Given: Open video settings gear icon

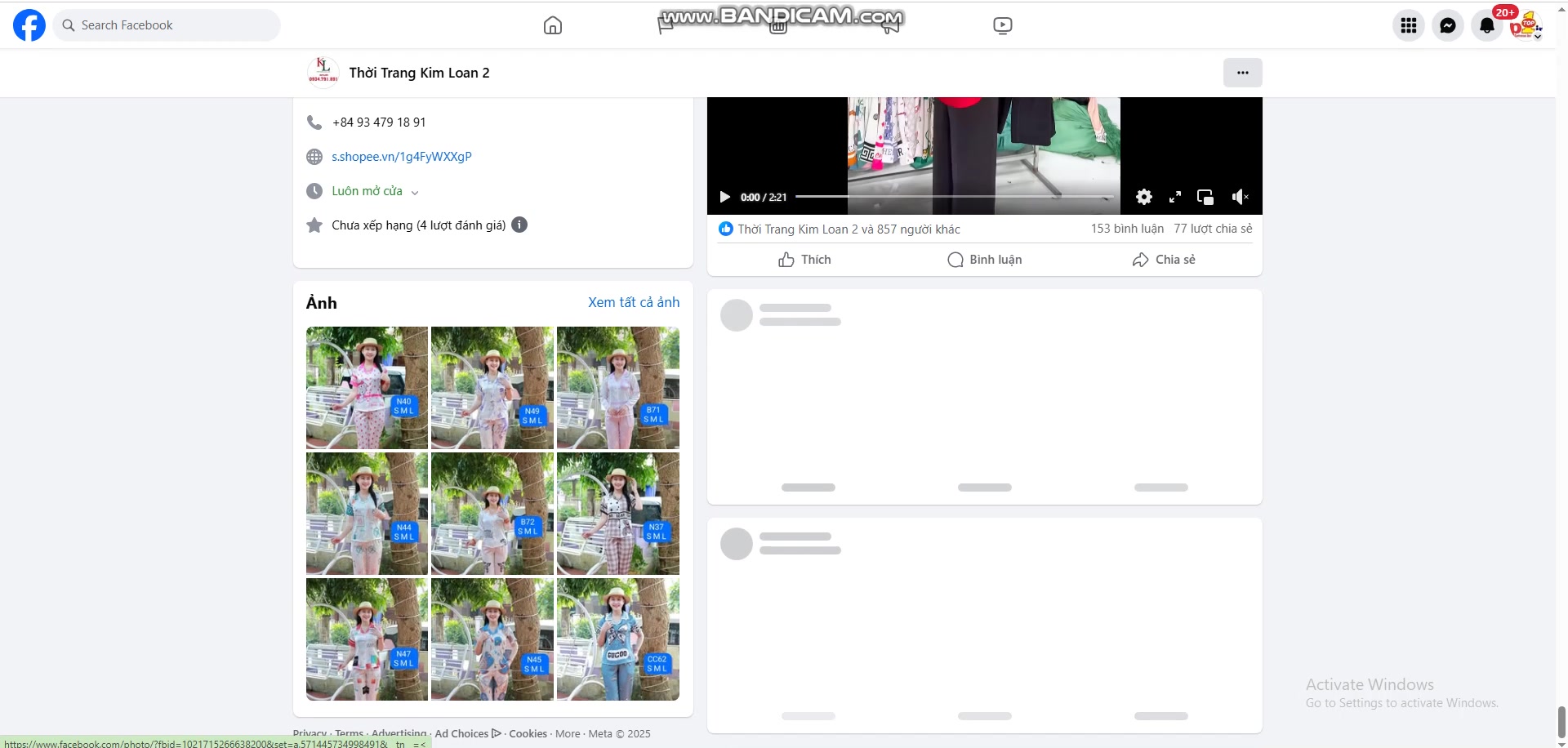Looking at the screenshot, I should pos(1143,197).
